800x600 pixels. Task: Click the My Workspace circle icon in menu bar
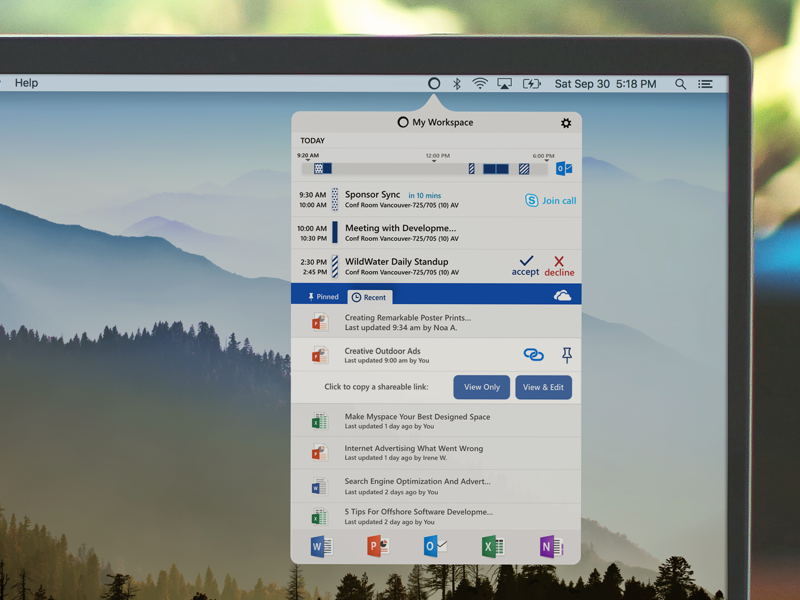tap(434, 83)
